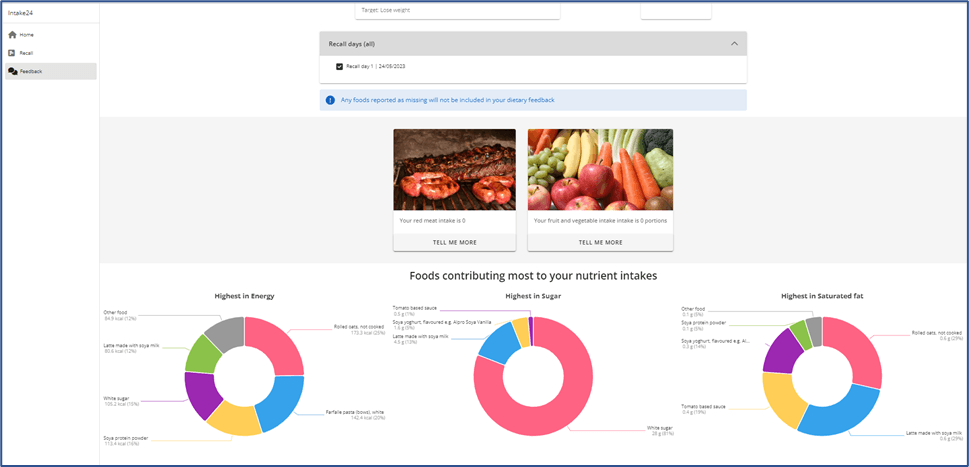The image size is (969, 467).
Task: Uncheck Recall day 1 | 24/08/2023
Action: pyautogui.click(x=339, y=66)
